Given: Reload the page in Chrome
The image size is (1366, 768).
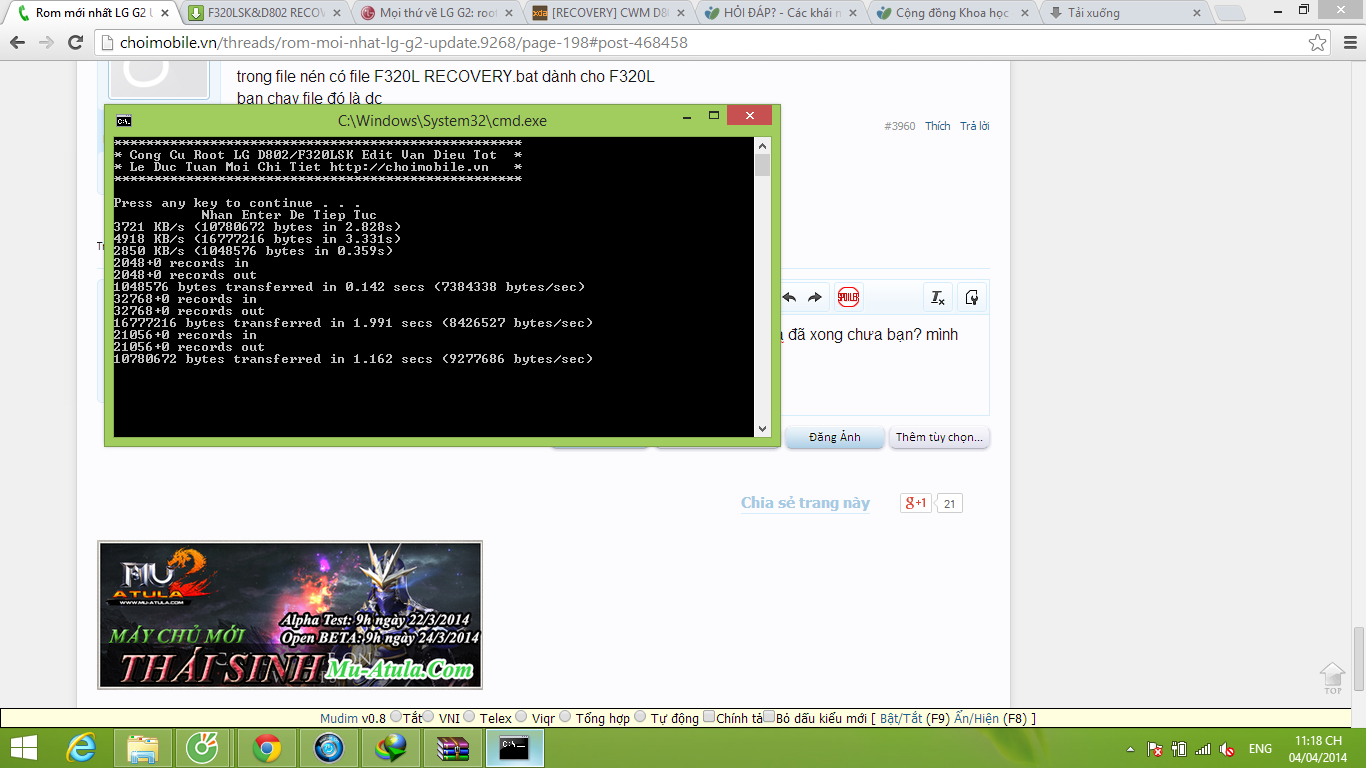Looking at the screenshot, I should click(75, 43).
